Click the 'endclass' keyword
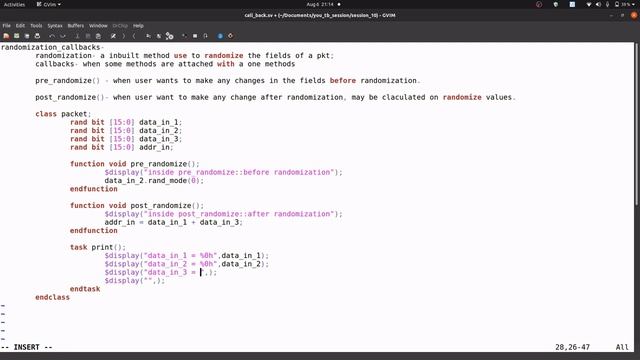640x360 pixels. (x=52, y=297)
